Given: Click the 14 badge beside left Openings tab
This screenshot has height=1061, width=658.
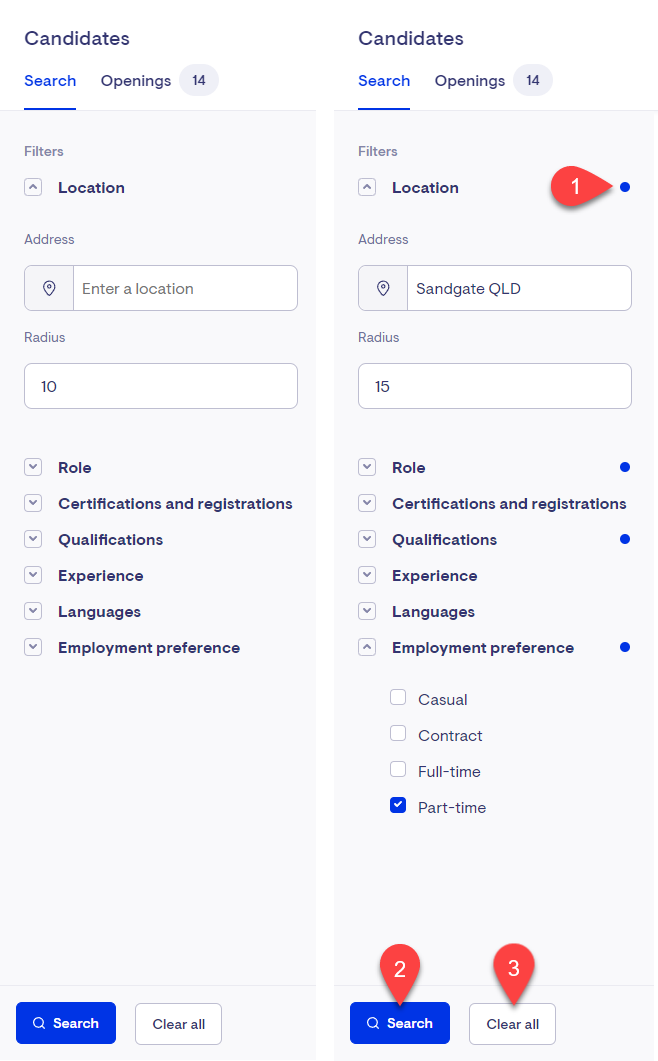Looking at the screenshot, I should pos(199,81).
